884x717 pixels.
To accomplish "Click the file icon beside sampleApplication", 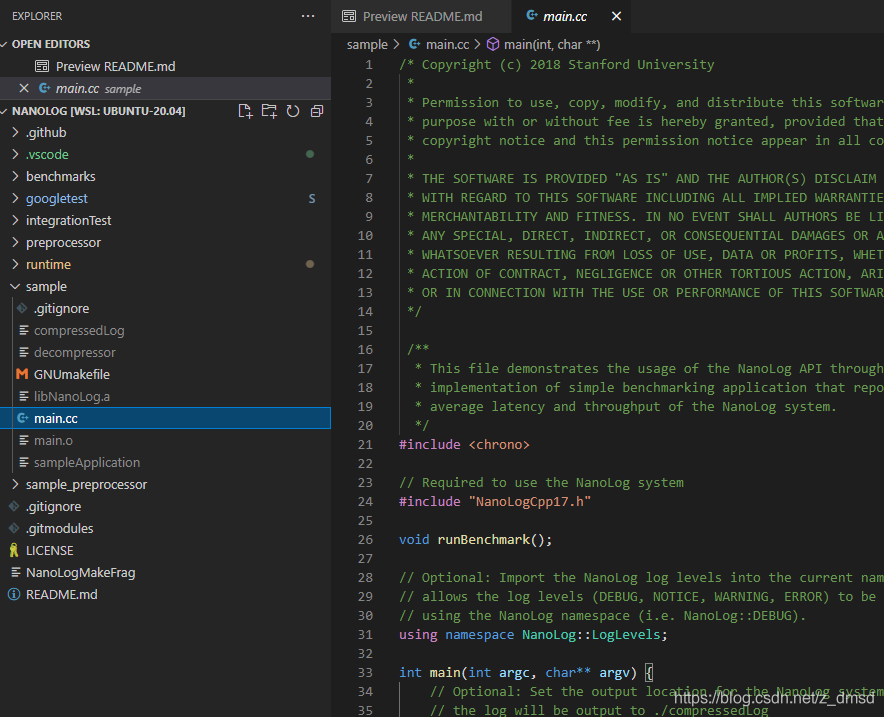I will click(x=24, y=462).
